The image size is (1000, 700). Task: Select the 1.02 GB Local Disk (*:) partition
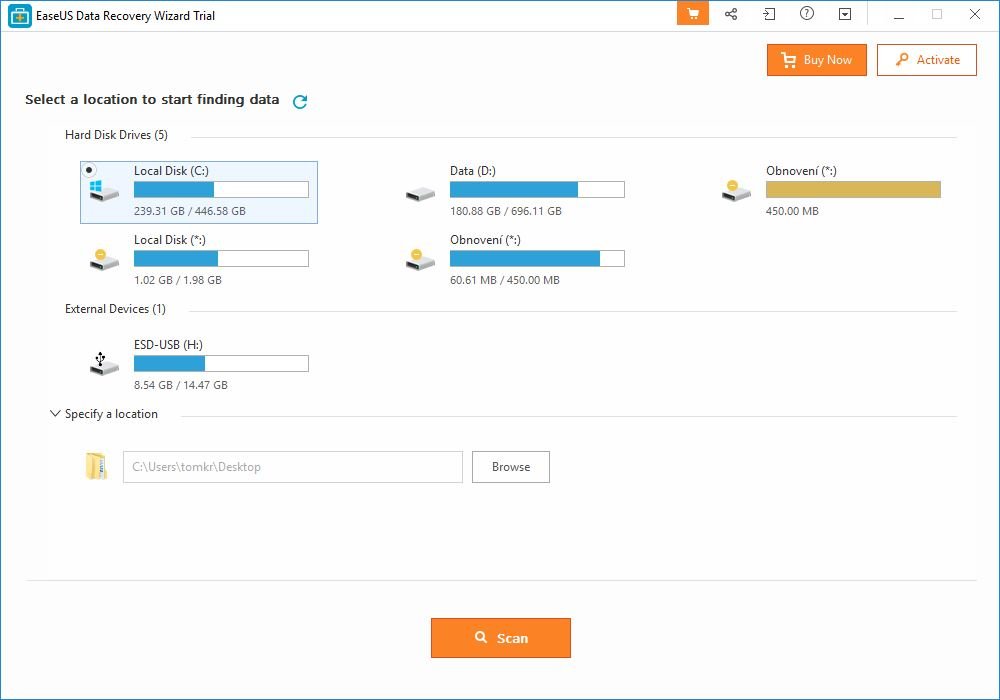pyautogui.click(x=198, y=259)
